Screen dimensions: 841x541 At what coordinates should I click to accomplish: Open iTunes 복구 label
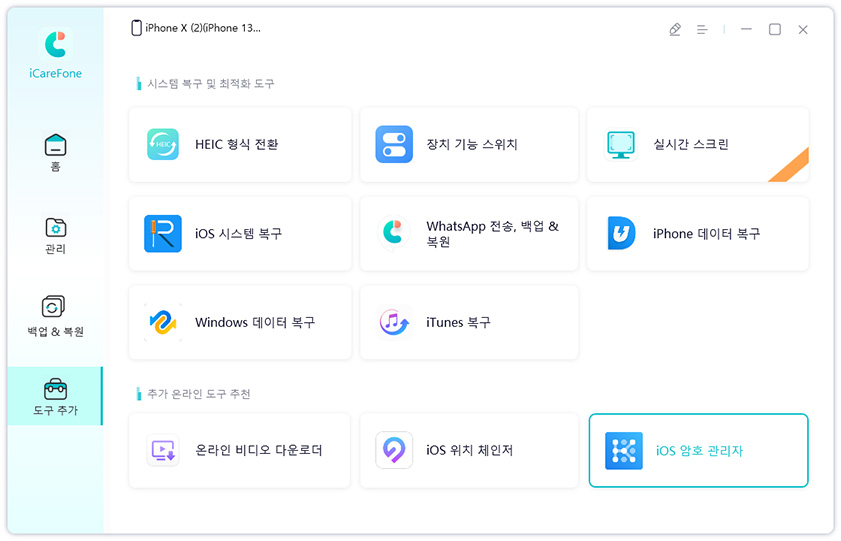click(459, 322)
